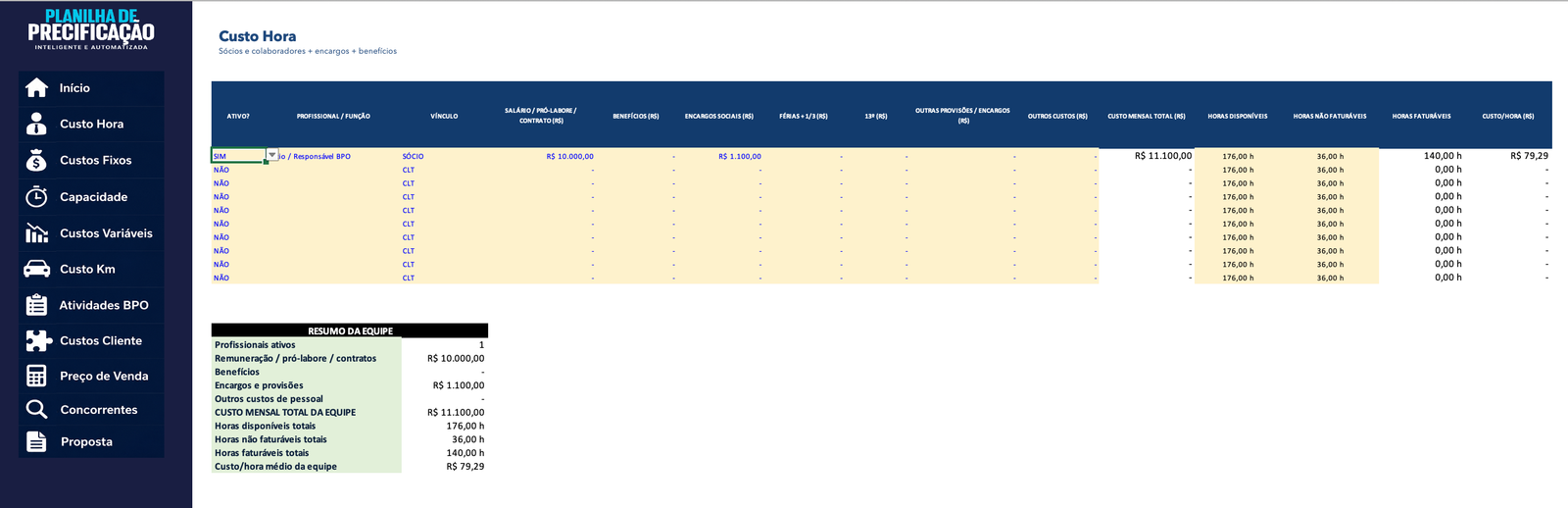Open the Preço de Venda sidebar label
Screen dimensions: 1568x508
[x=104, y=376]
